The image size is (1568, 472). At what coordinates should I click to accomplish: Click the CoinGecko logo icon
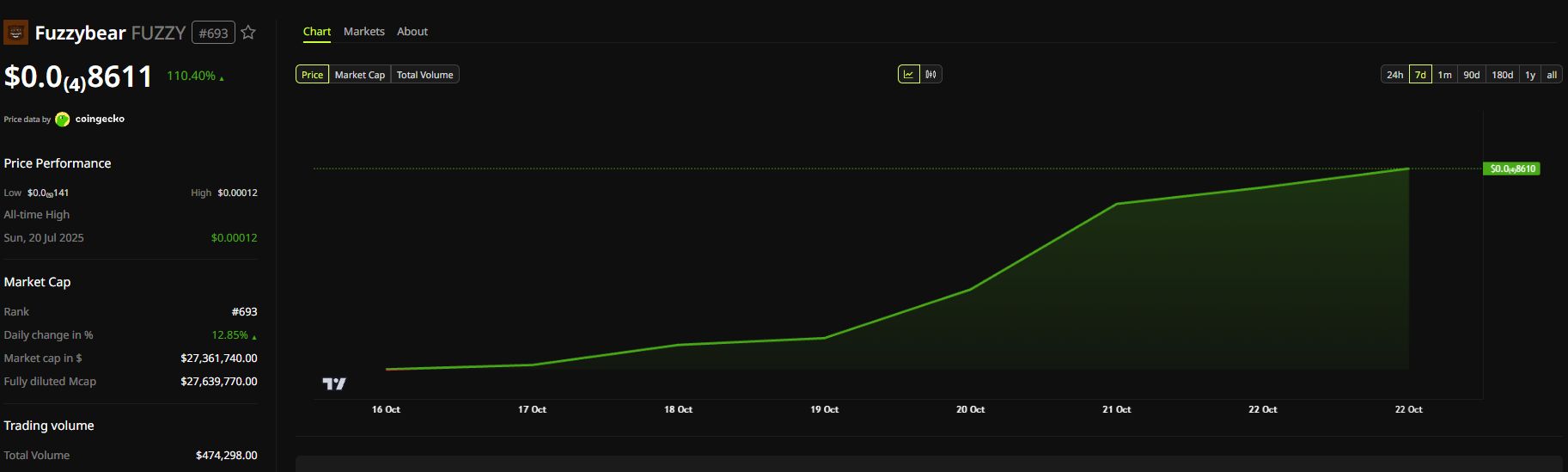point(63,120)
